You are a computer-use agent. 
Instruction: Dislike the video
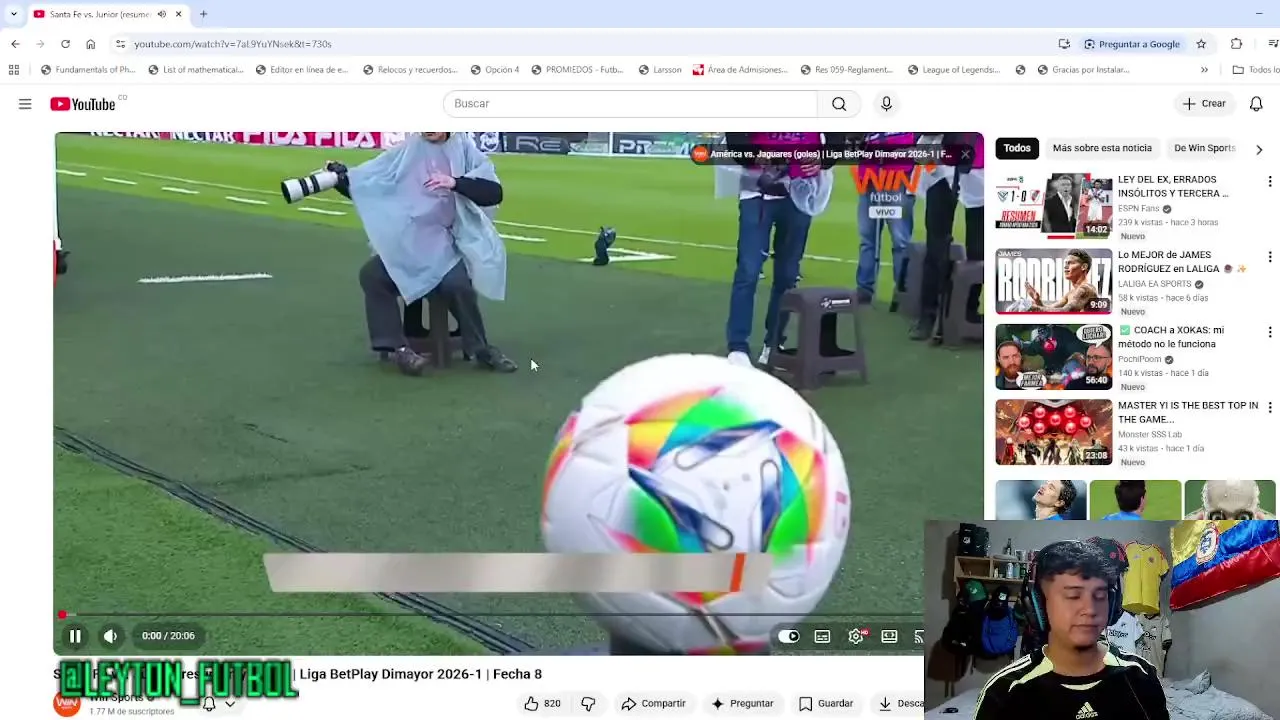tap(588, 704)
